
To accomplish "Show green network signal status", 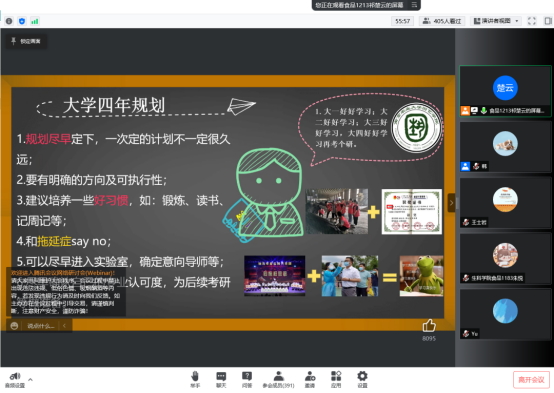I will coord(35,21).
